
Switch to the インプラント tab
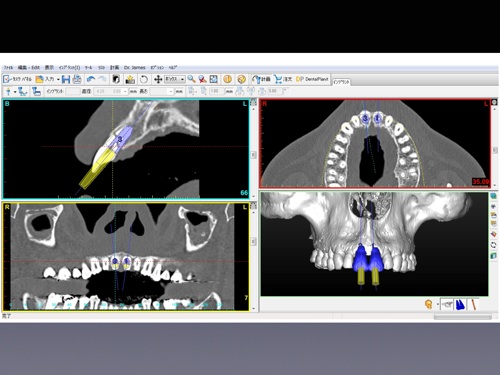[341, 82]
